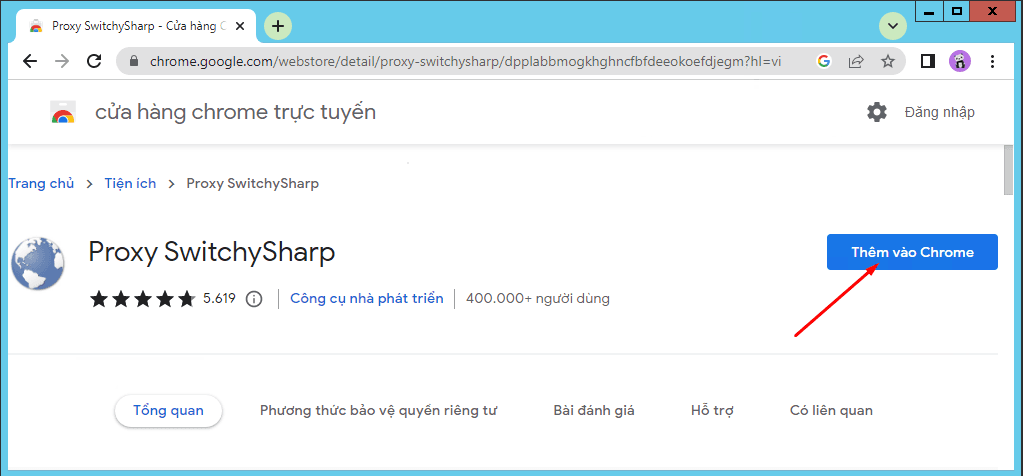The image size is (1023, 476).
Task: Open the Bài đánh giá tab
Action: (x=594, y=411)
